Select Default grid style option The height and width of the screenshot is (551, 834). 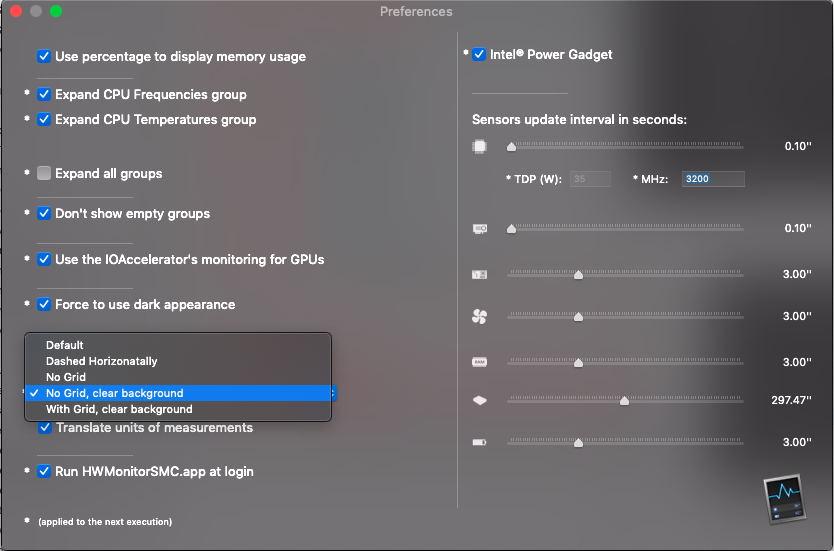178,345
